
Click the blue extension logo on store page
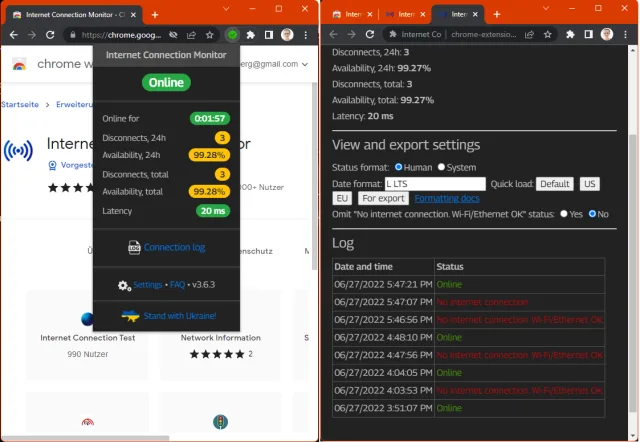(18, 151)
